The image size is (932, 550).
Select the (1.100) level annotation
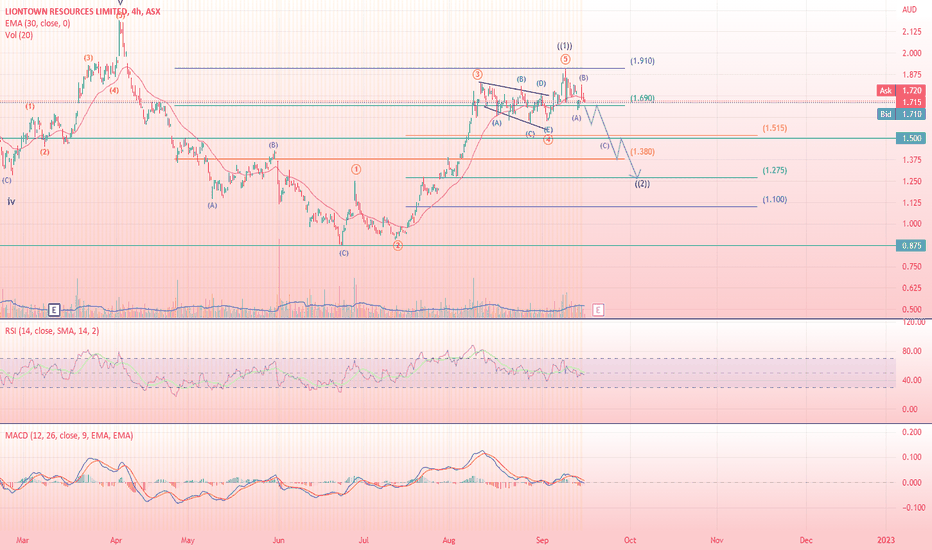pos(775,199)
